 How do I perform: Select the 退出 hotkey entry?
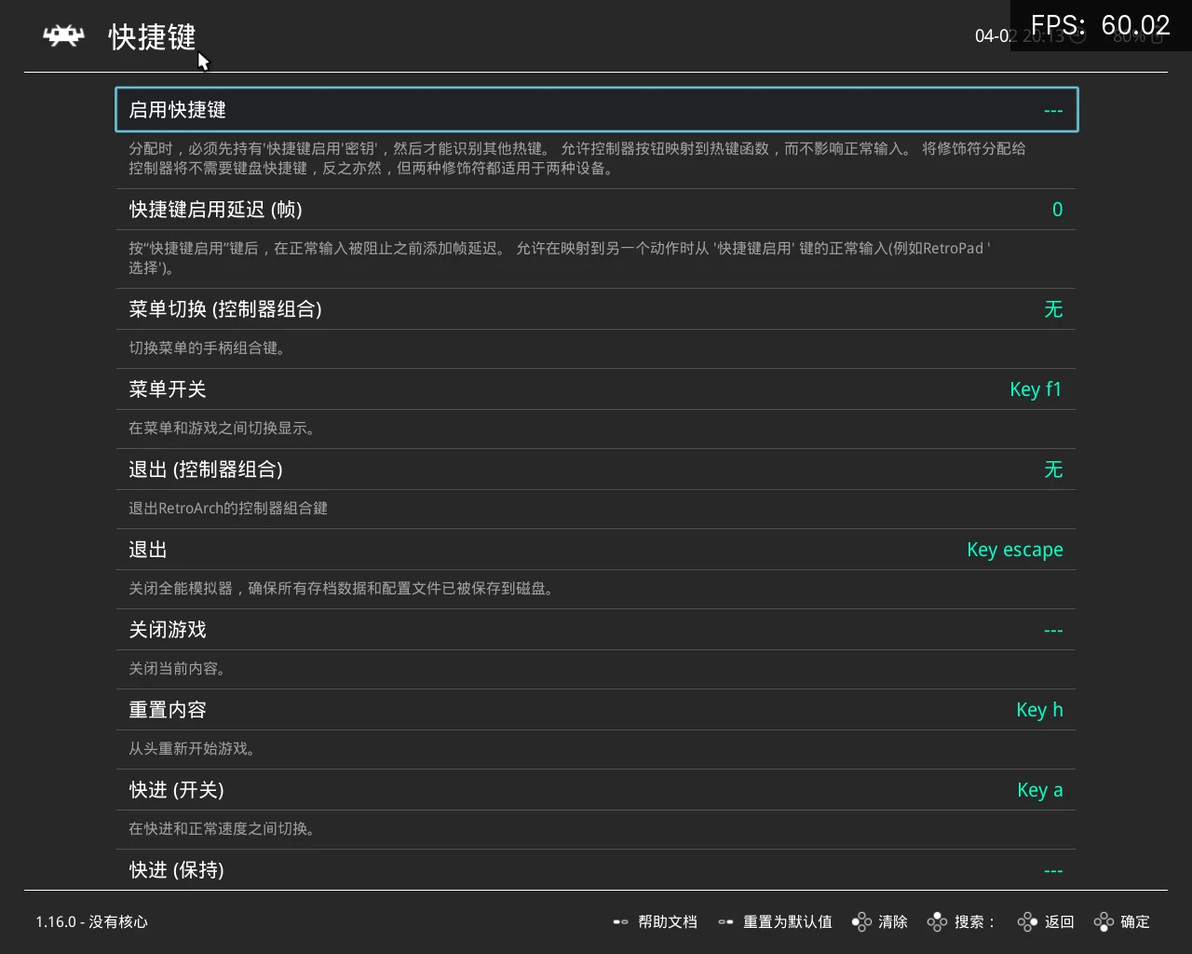click(x=596, y=550)
